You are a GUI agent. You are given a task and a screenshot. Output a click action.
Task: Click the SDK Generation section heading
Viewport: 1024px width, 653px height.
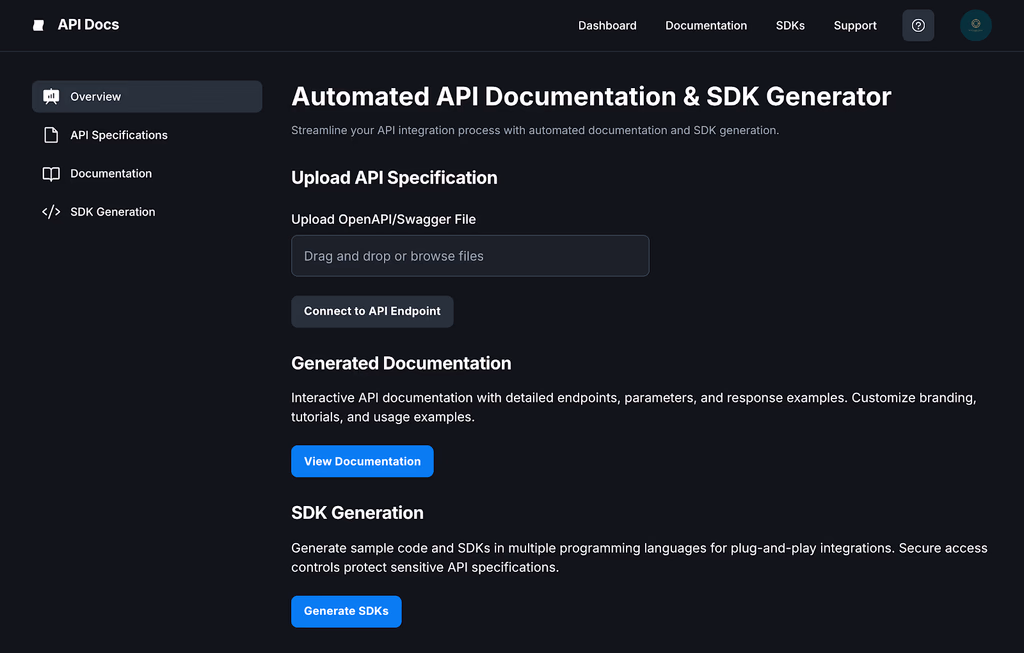click(x=357, y=513)
